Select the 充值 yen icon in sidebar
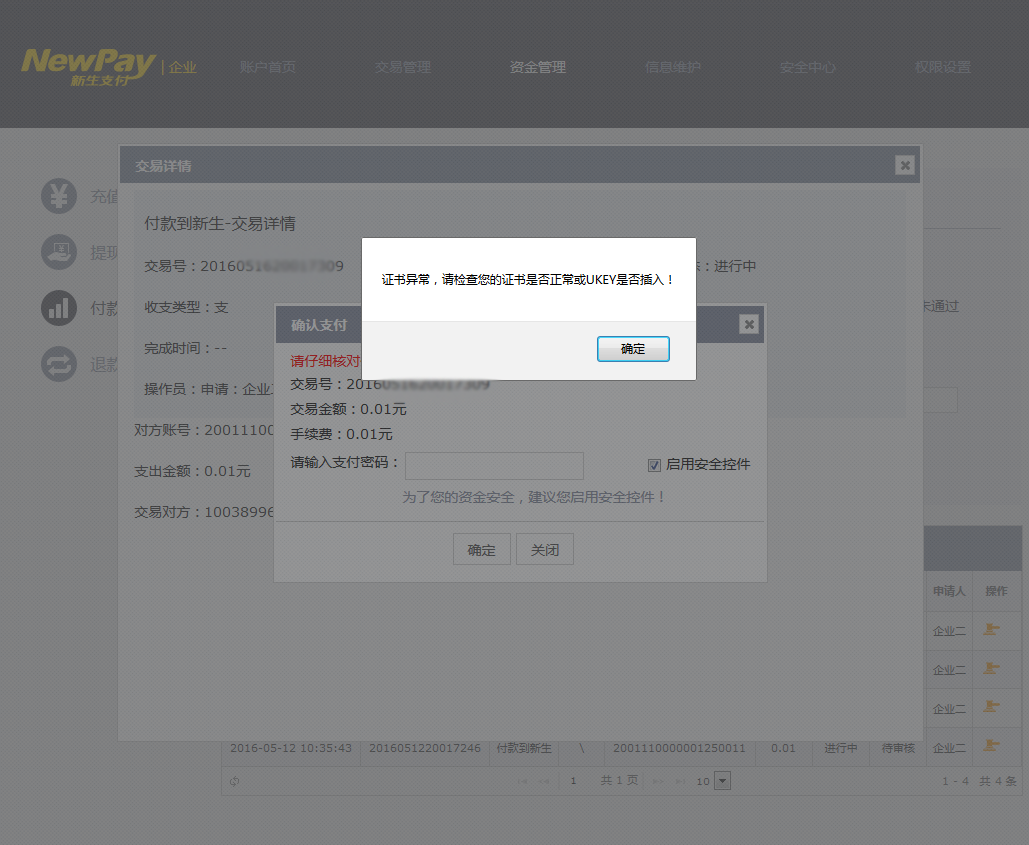The height and width of the screenshot is (845, 1029). pos(59,196)
